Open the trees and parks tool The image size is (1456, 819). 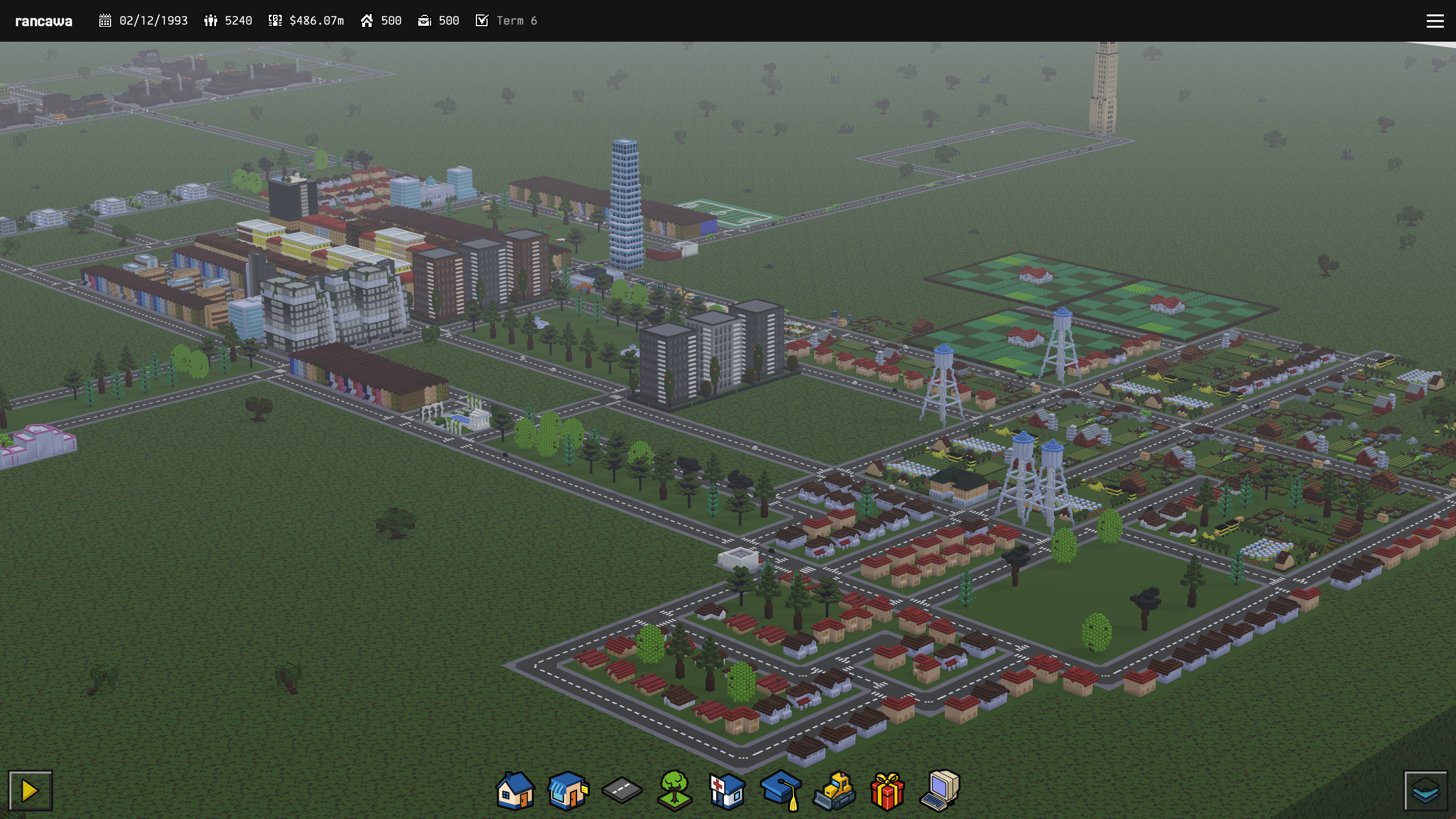674,790
